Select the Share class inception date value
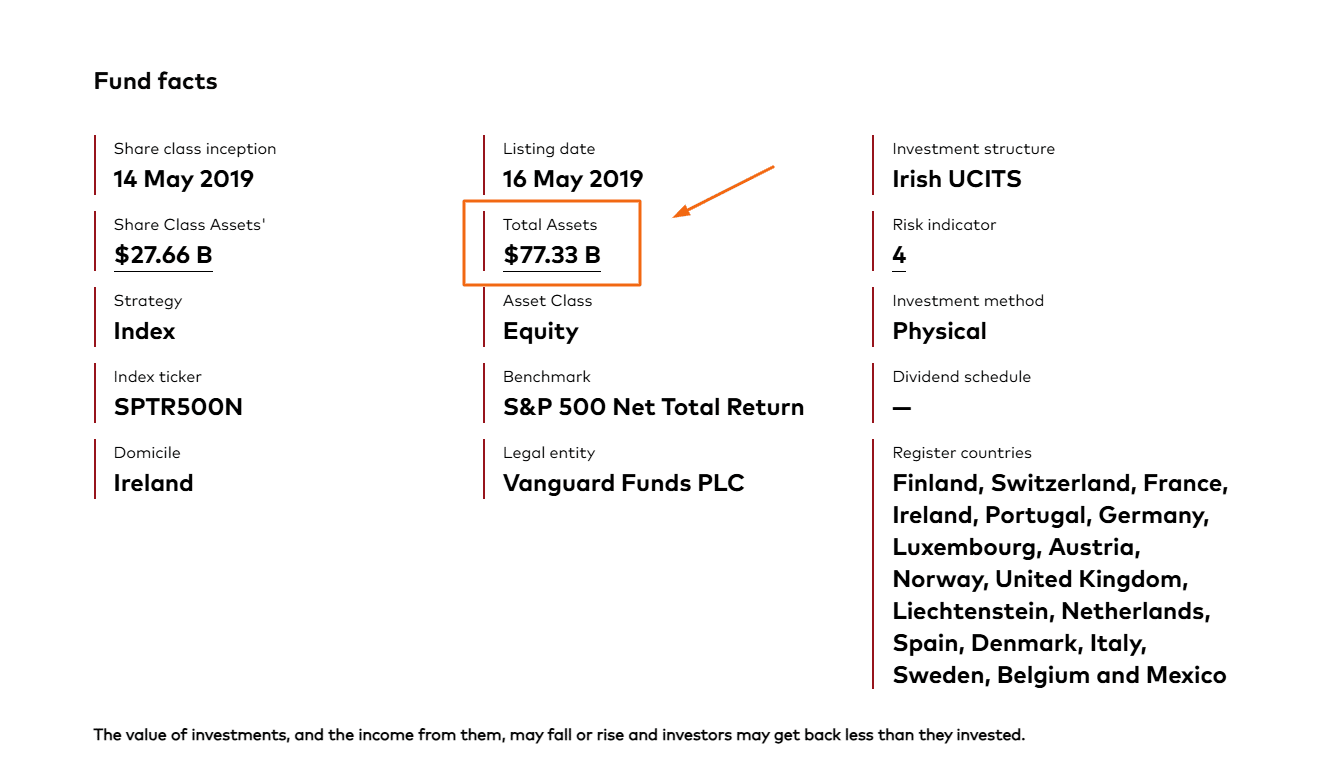This screenshot has width=1322, height=774. (184, 180)
